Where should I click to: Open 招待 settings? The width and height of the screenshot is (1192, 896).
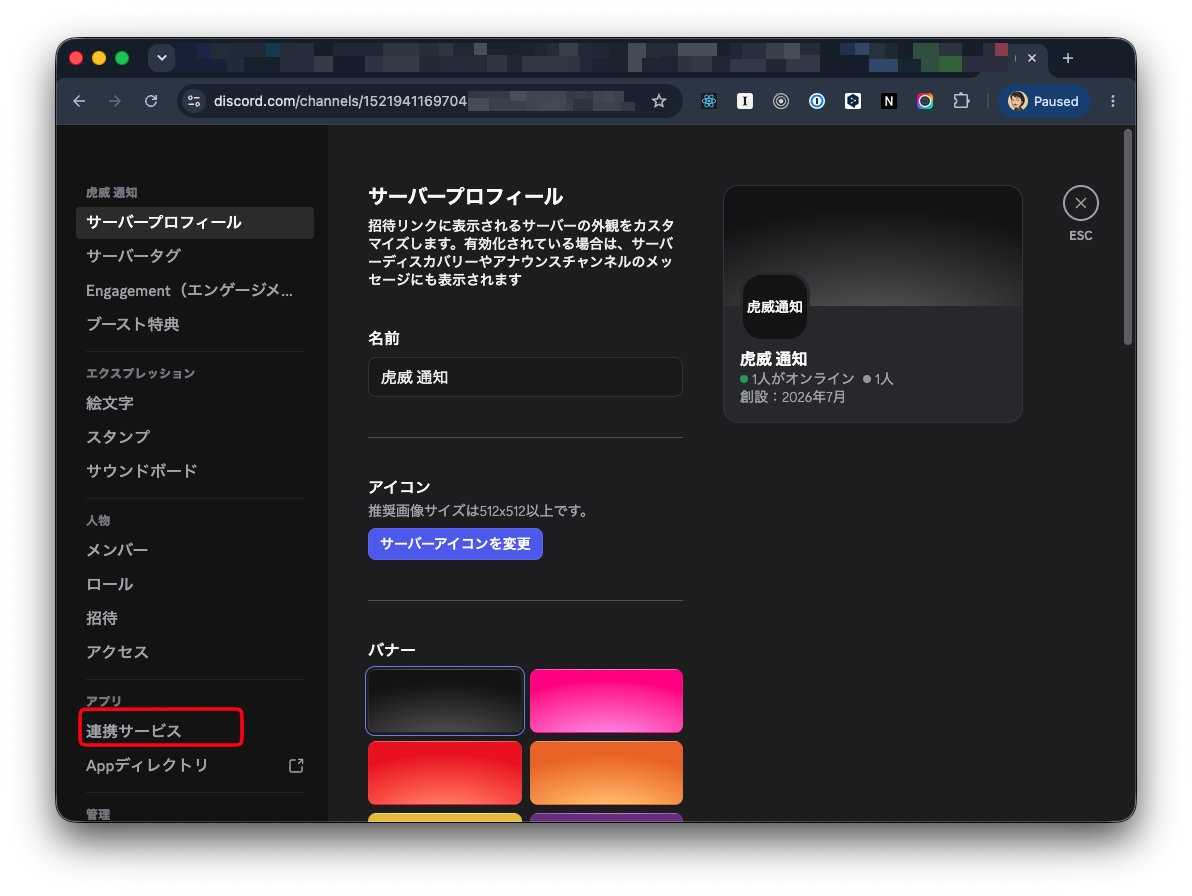point(195,619)
